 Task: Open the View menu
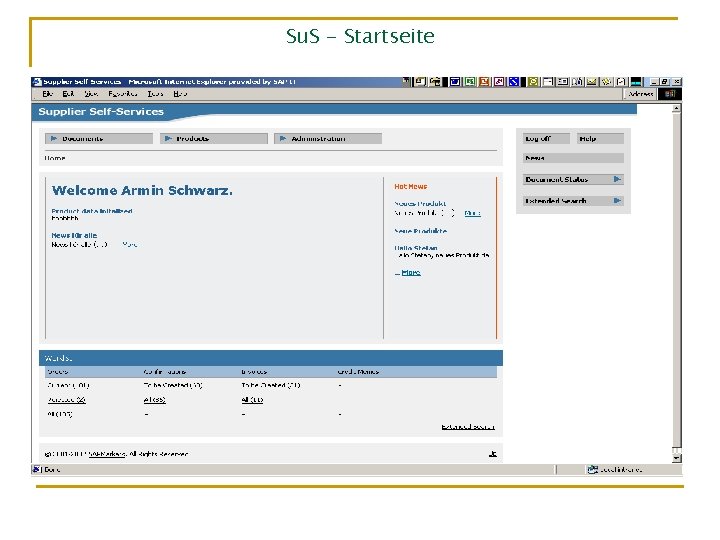pyautogui.click(x=91, y=94)
